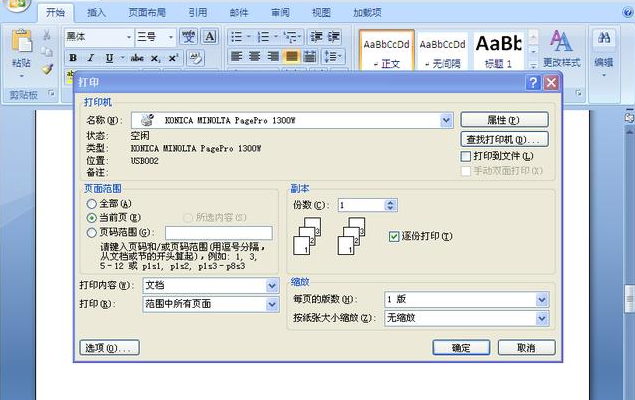Viewport: 635px width, 400px height.
Task: Click the Paste (粘贴) clipboard icon
Action: [x=22, y=40]
